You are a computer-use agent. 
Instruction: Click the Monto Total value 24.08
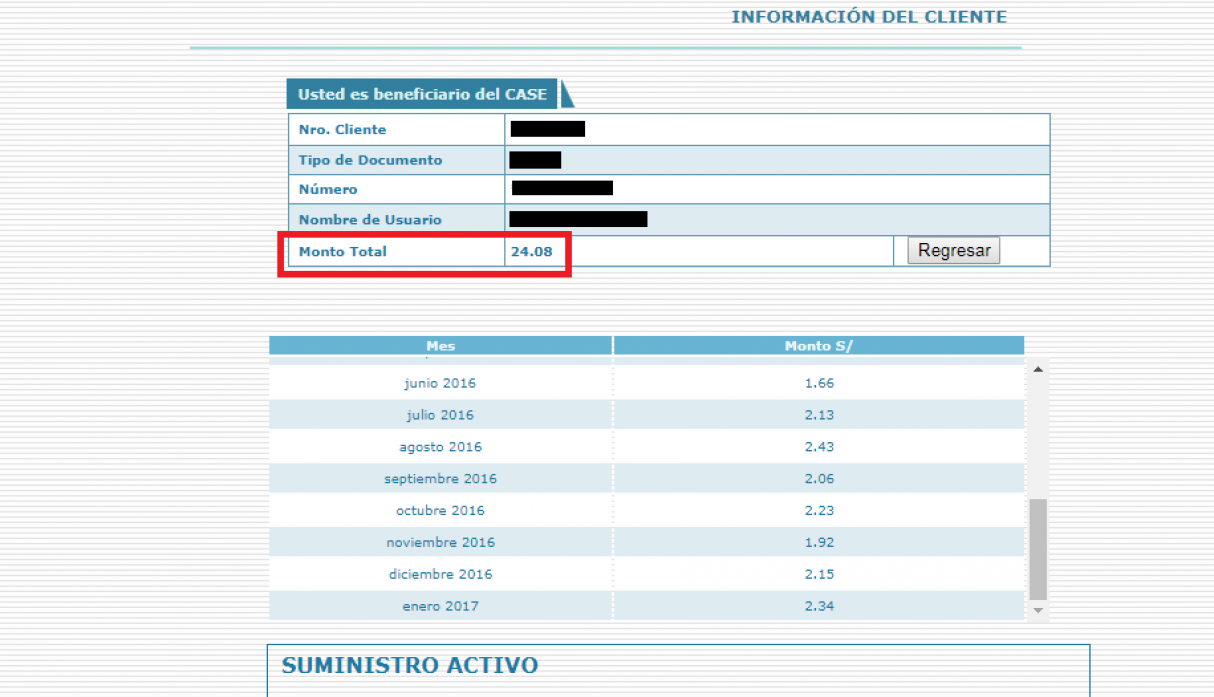coord(531,252)
